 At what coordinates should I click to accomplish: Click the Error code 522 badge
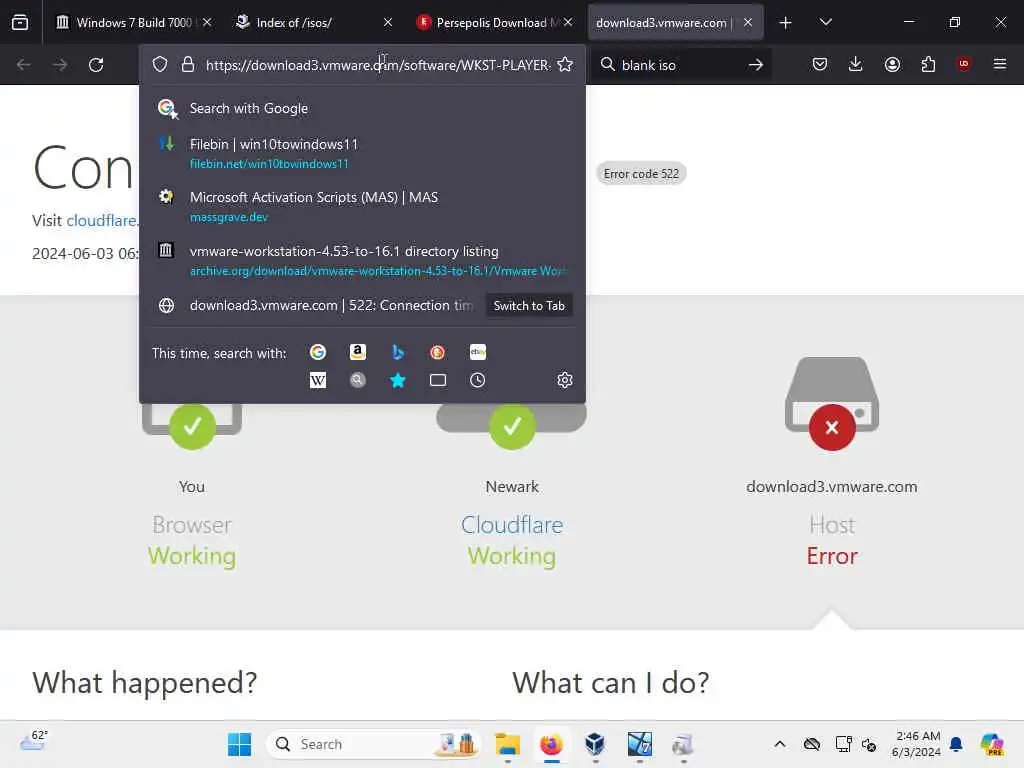tap(641, 174)
